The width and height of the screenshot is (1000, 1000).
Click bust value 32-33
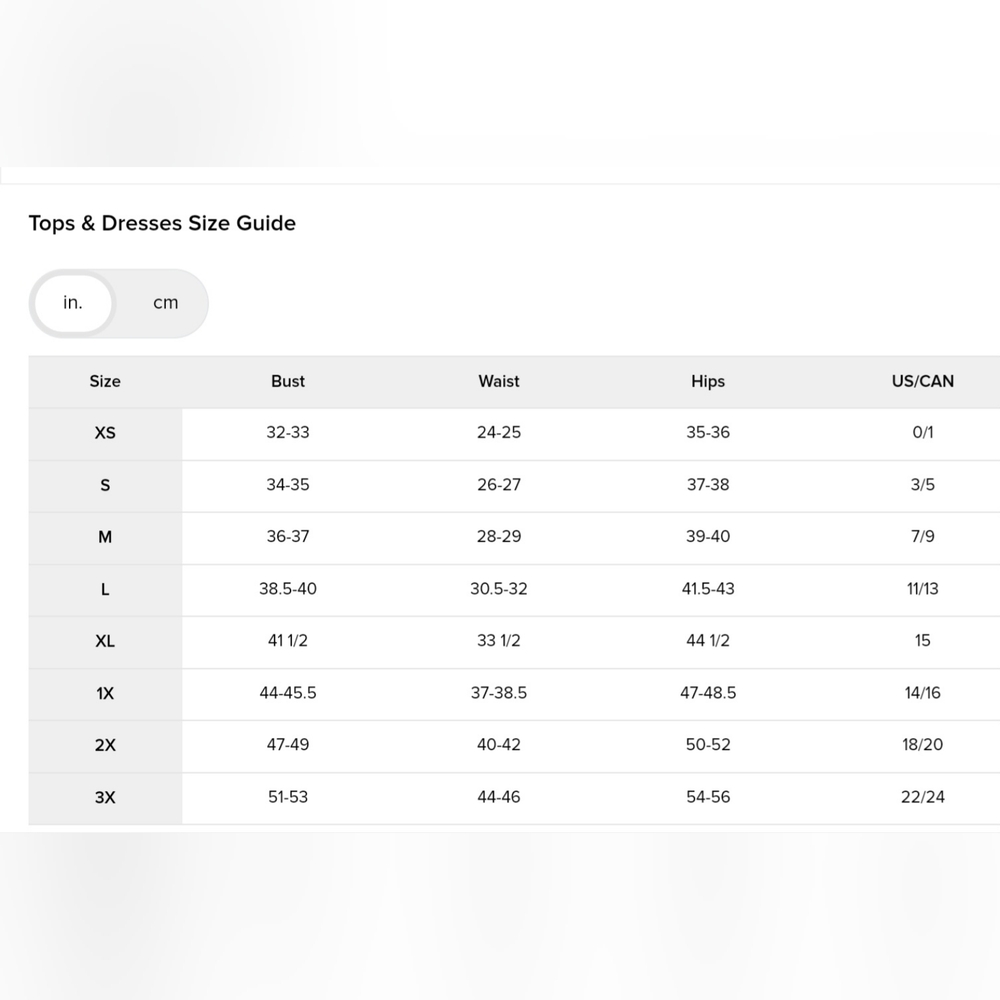[288, 432]
